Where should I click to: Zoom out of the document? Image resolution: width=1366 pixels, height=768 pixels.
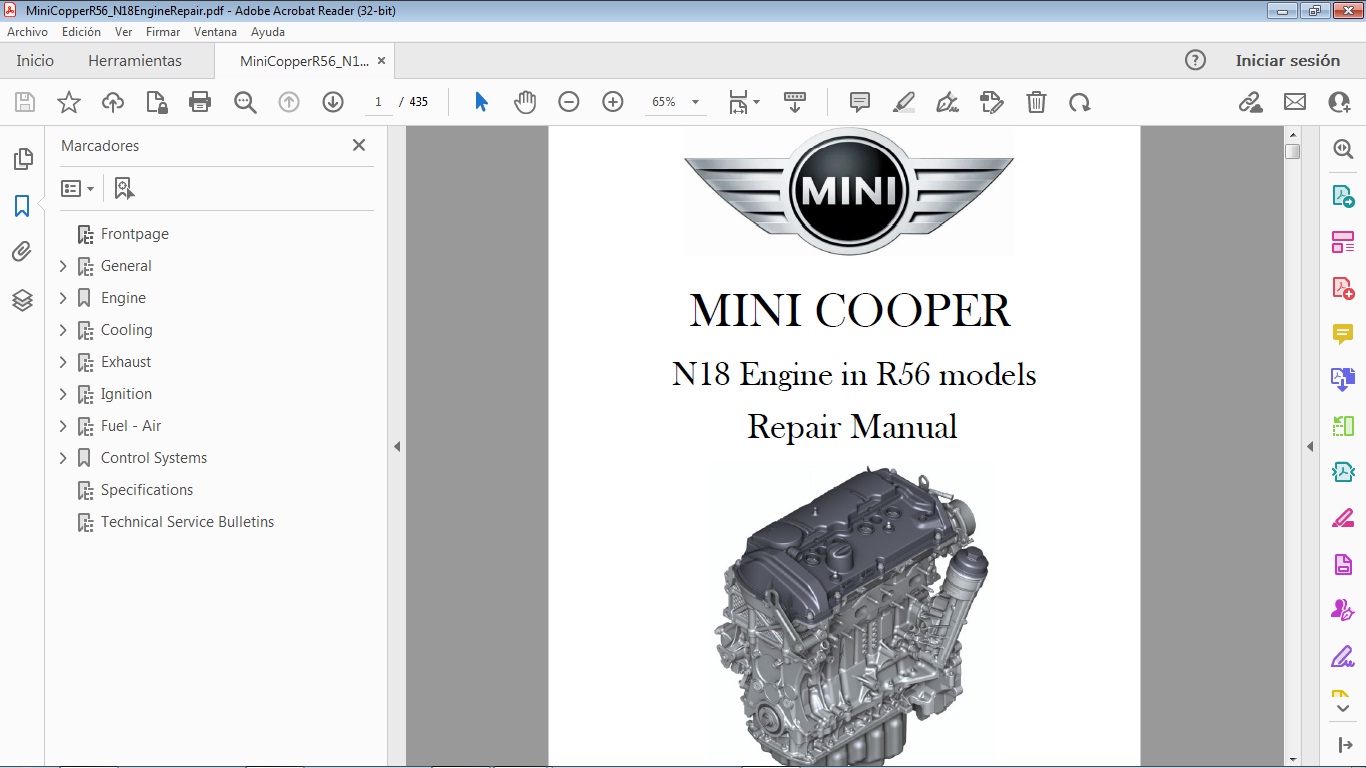[x=568, y=101]
